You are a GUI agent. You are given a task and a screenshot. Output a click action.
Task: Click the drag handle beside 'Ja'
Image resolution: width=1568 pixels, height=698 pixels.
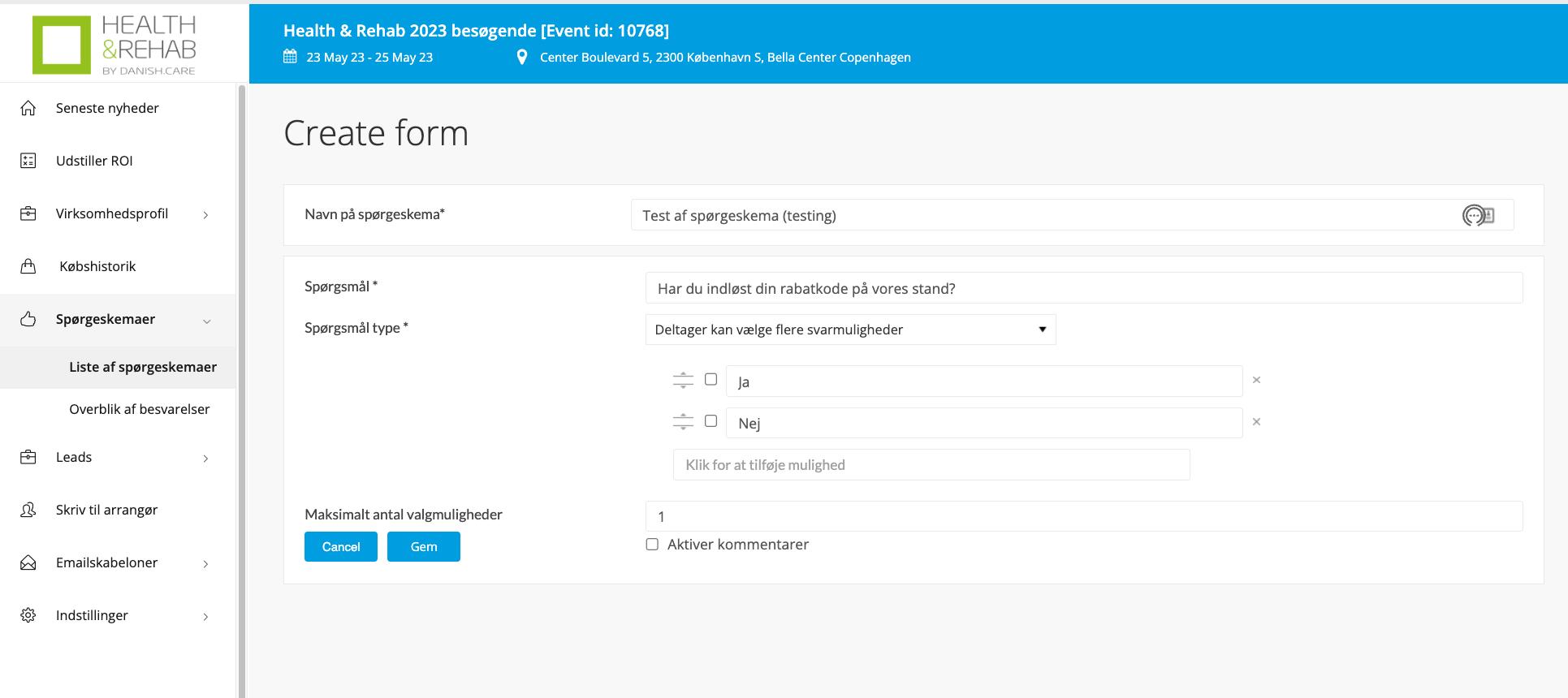(x=683, y=380)
